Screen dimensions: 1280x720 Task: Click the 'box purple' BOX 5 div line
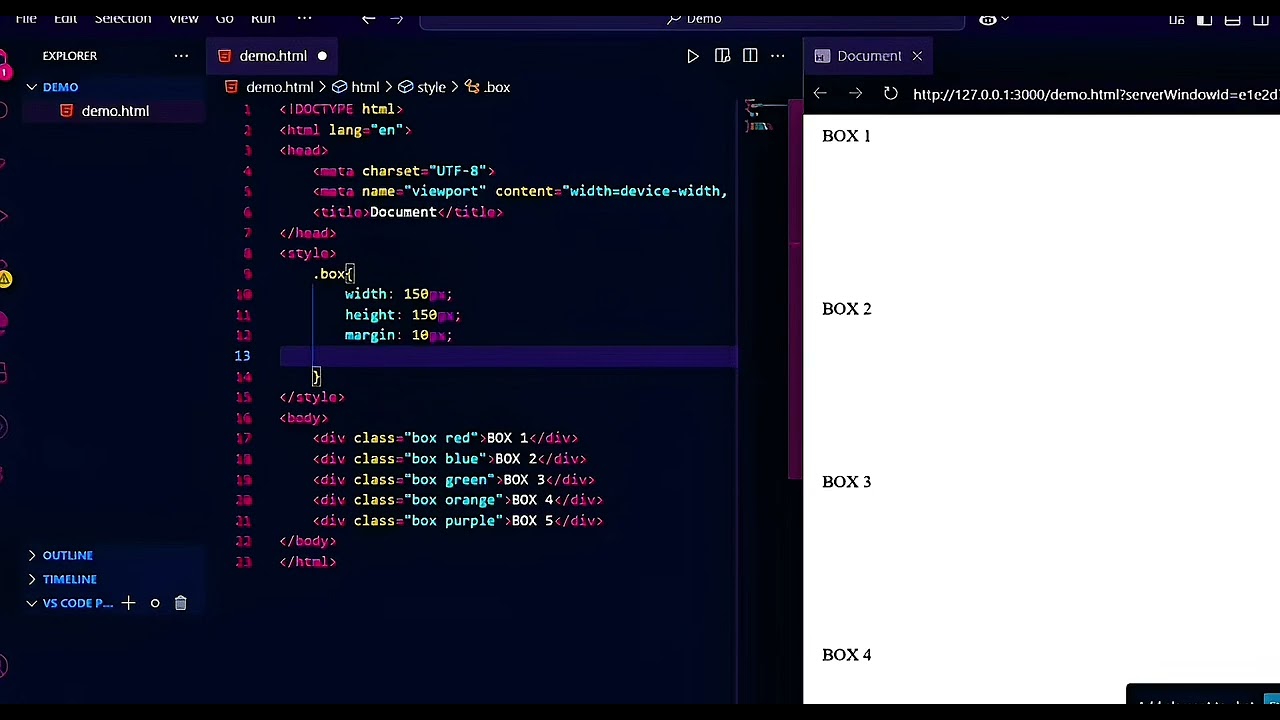click(x=457, y=521)
